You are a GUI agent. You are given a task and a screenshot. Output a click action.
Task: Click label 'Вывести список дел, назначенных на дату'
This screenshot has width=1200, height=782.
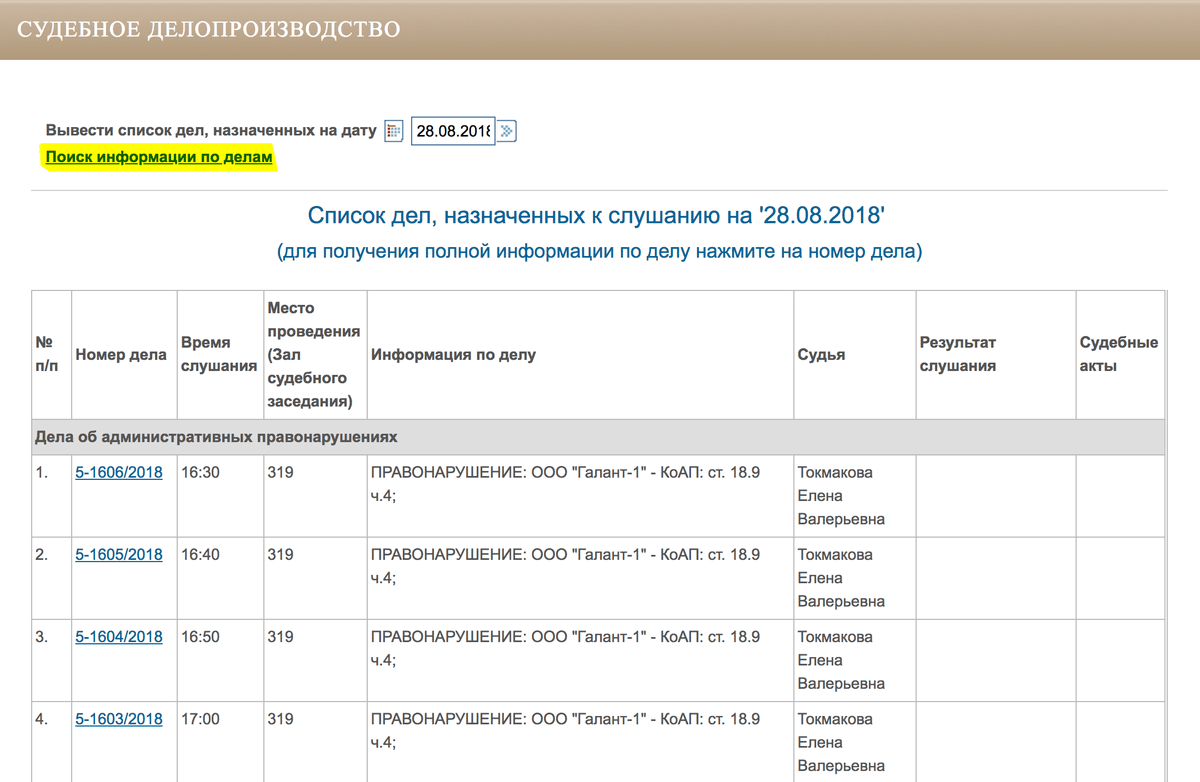point(211,131)
